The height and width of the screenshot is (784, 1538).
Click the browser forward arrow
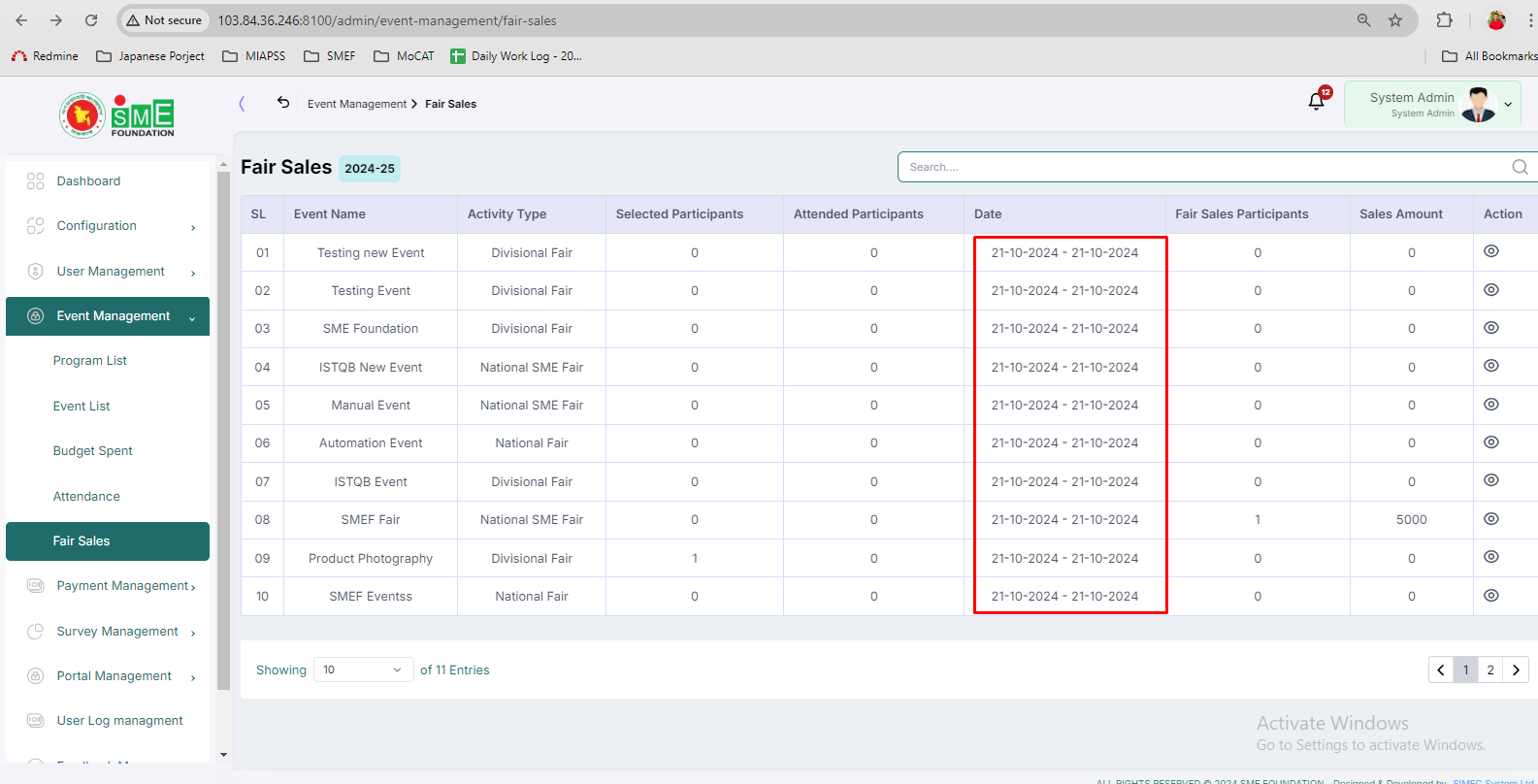coord(56,20)
